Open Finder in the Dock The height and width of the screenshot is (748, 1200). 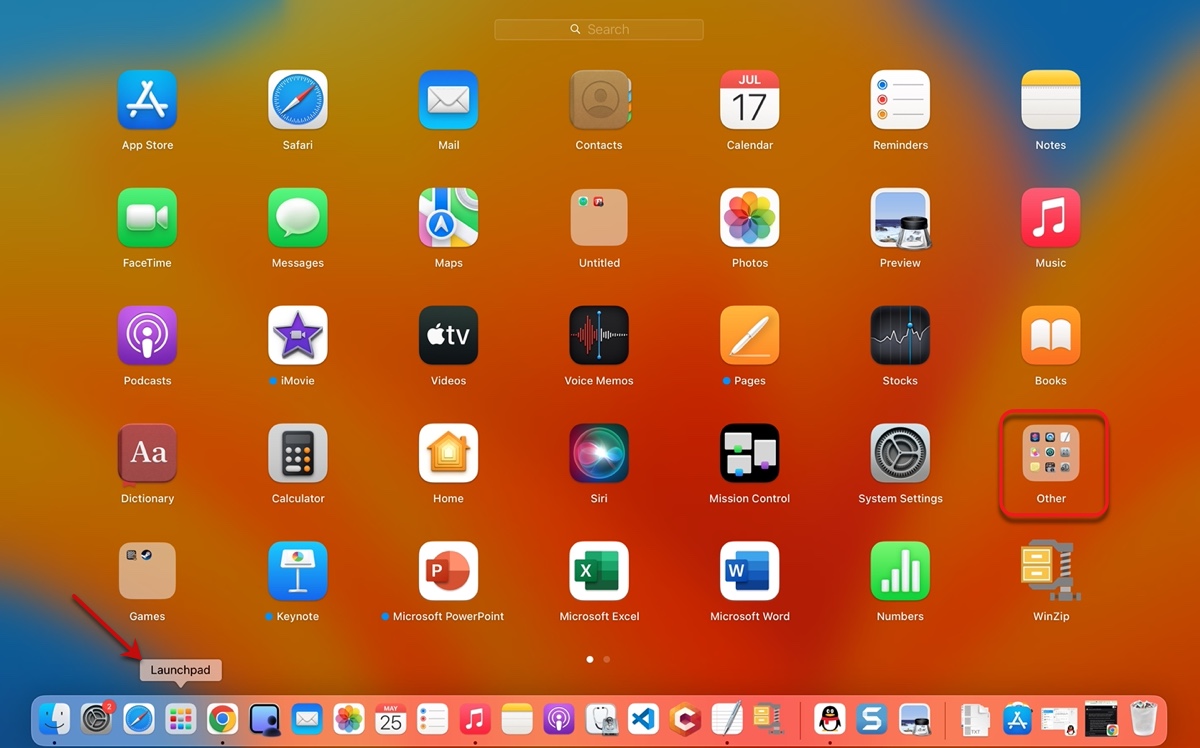pos(54,718)
